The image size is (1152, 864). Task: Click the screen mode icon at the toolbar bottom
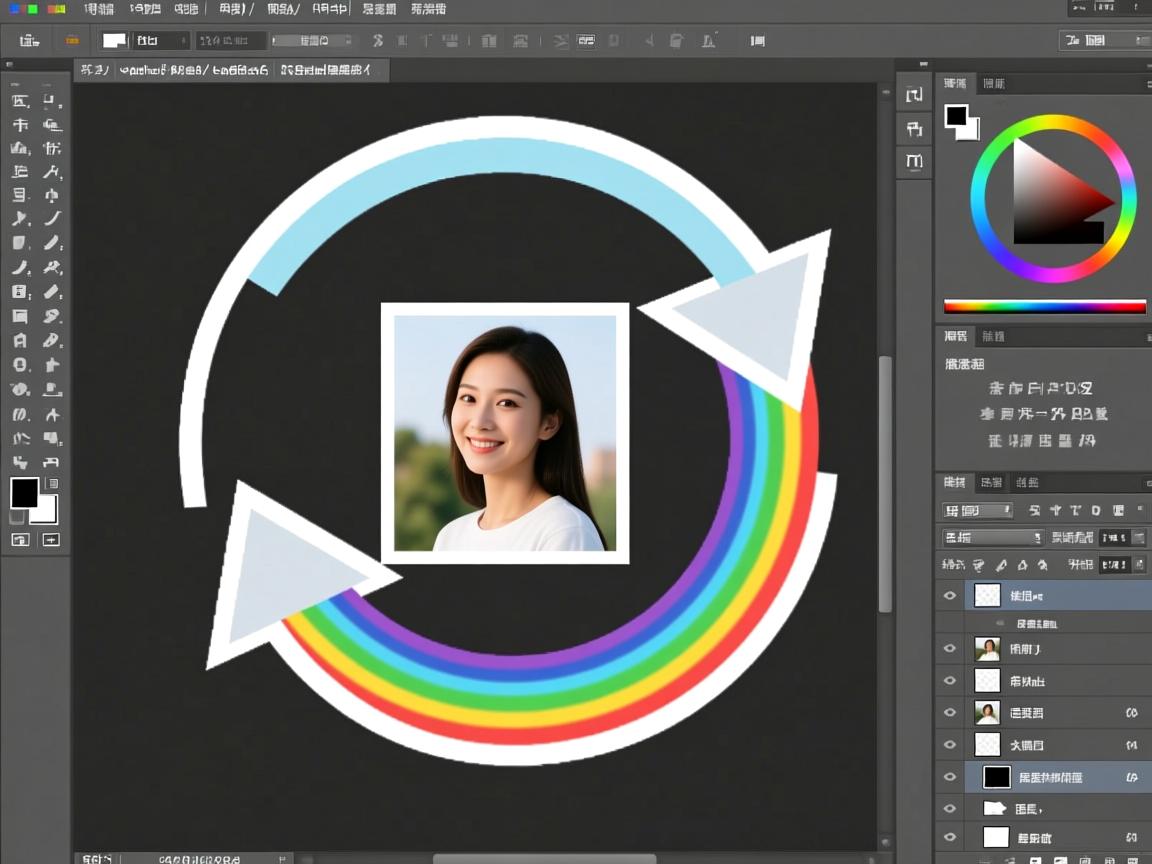click(x=50, y=540)
